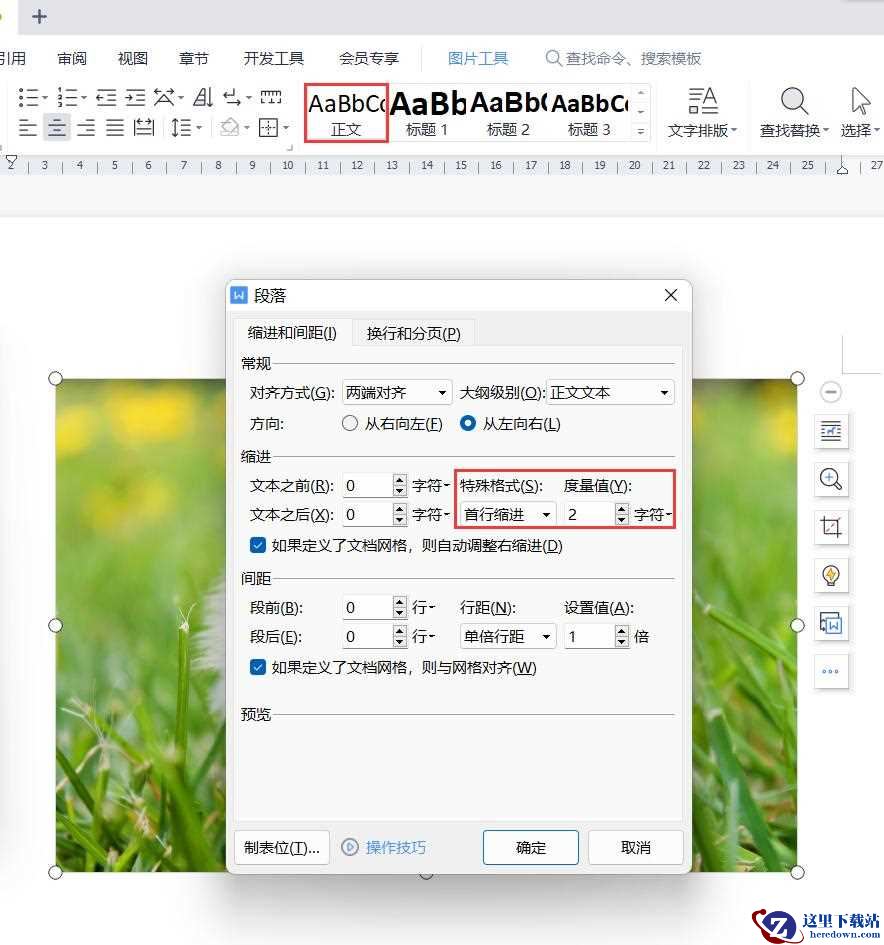Click the shading fill icon
The image size is (884, 945).
230,127
